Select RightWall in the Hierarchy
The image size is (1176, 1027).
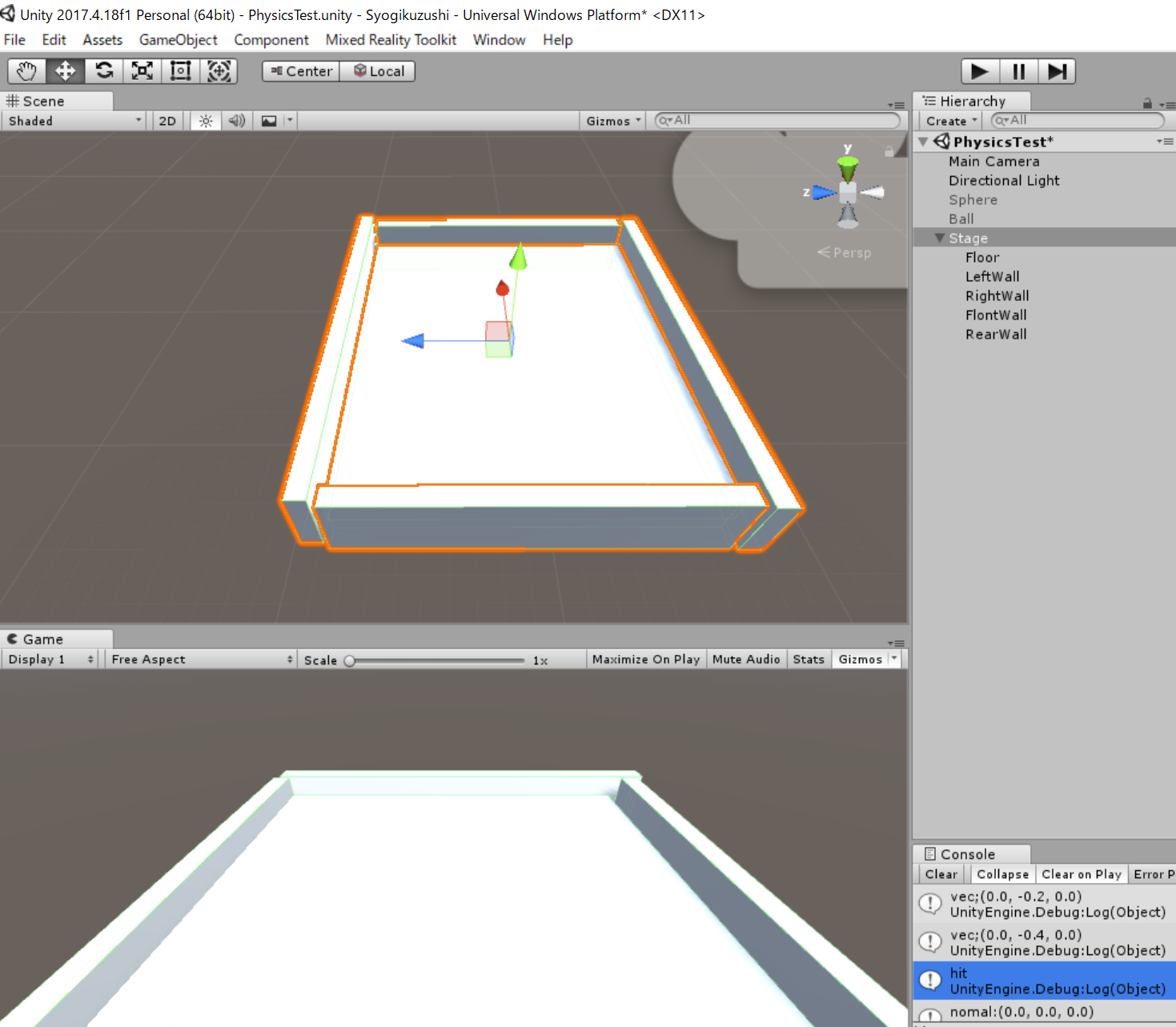coord(997,295)
